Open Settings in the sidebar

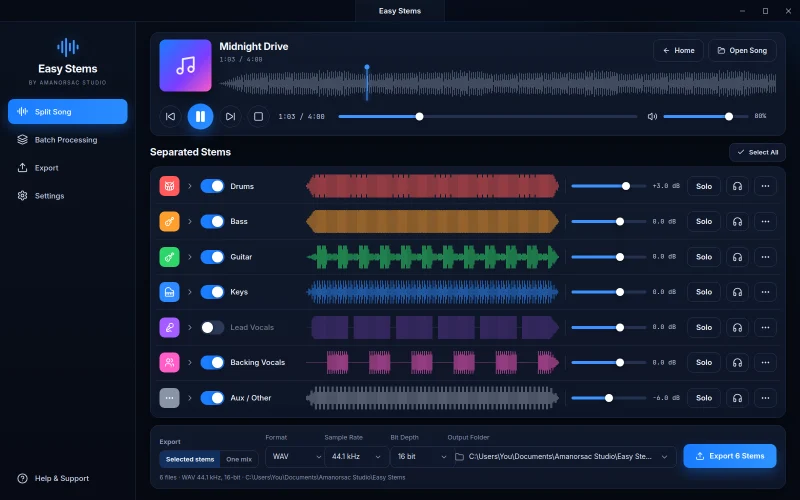point(68,196)
